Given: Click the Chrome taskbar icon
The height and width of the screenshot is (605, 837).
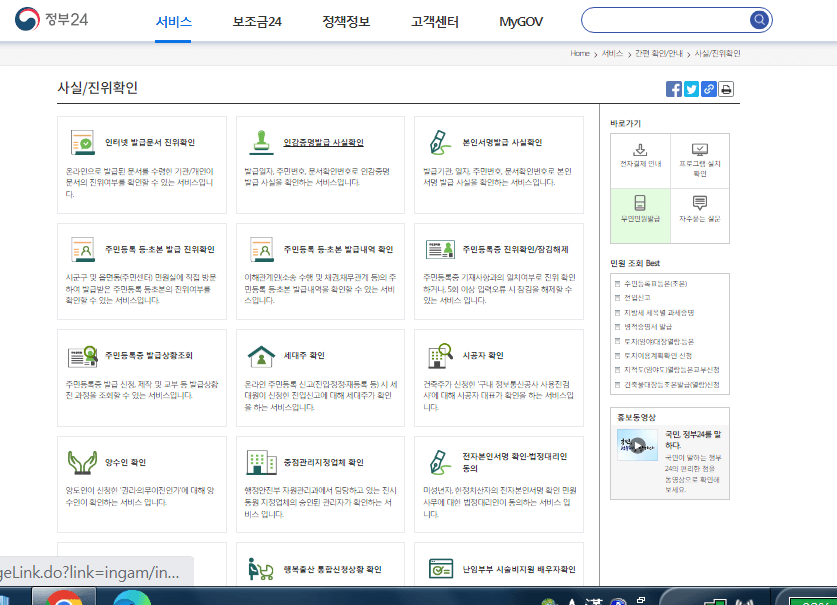Looking at the screenshot, I should click(64, 596).
